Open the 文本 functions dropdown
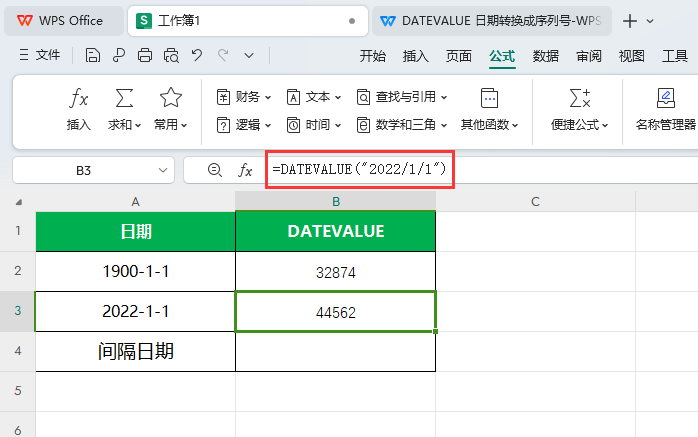 pyautogui.click(x=314, y=97)
